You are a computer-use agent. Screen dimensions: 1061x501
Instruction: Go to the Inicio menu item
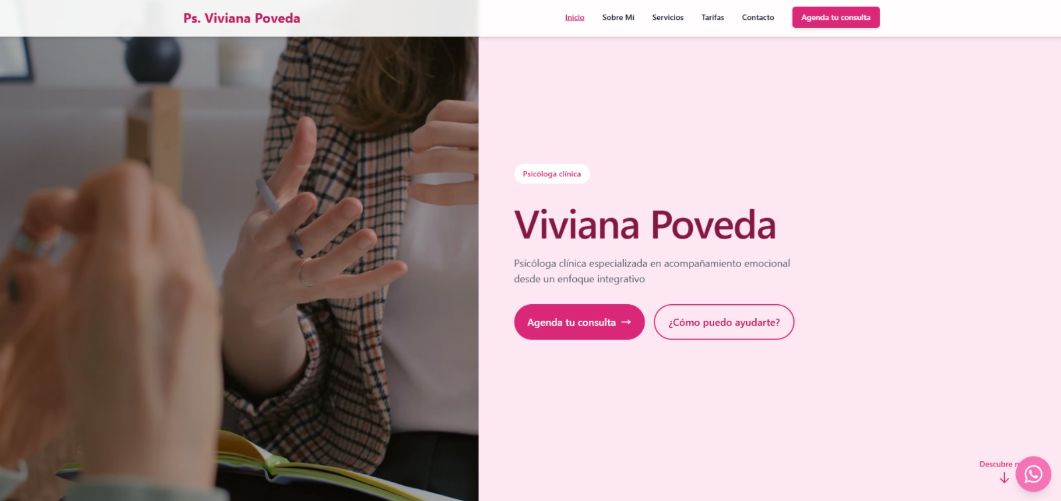tap(574, 18)
